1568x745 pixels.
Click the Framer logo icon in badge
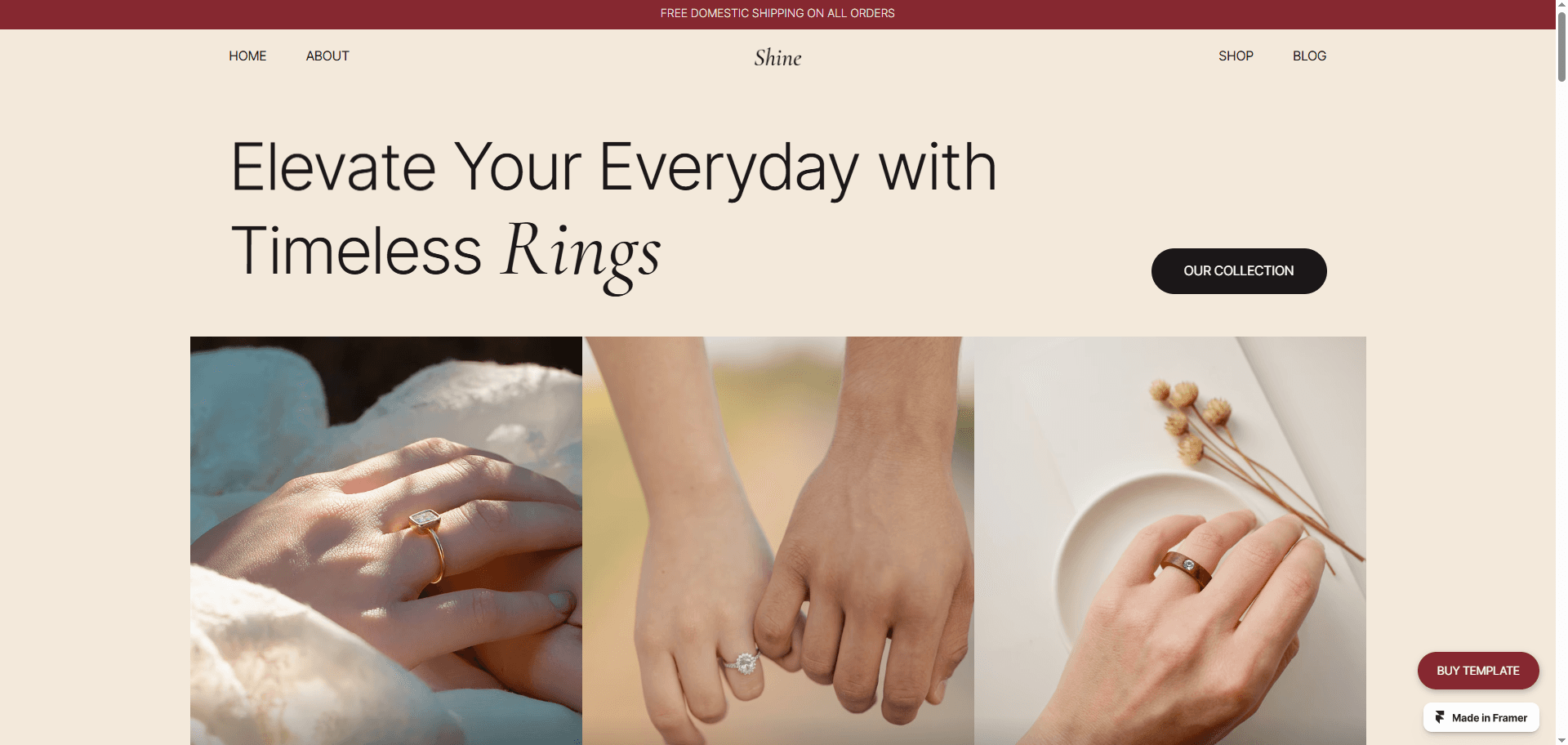pos(1440,717)
